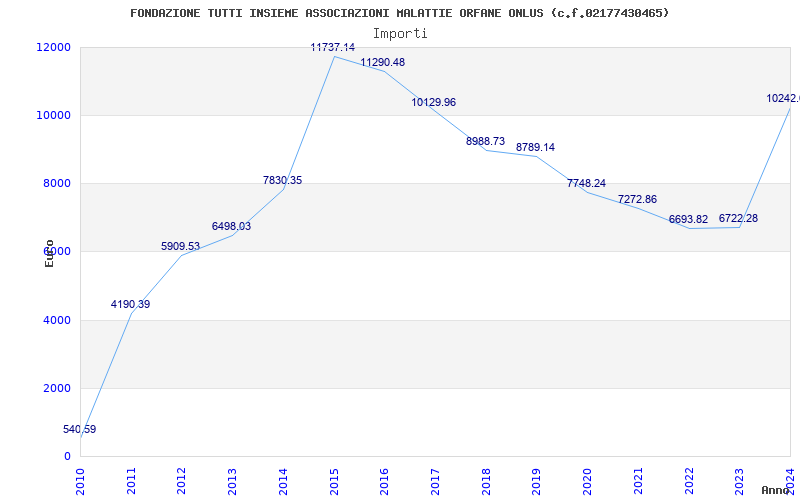
Task: Click the Fondazione Tutti Insieme chart title
Action: click(x=399, y=13)
